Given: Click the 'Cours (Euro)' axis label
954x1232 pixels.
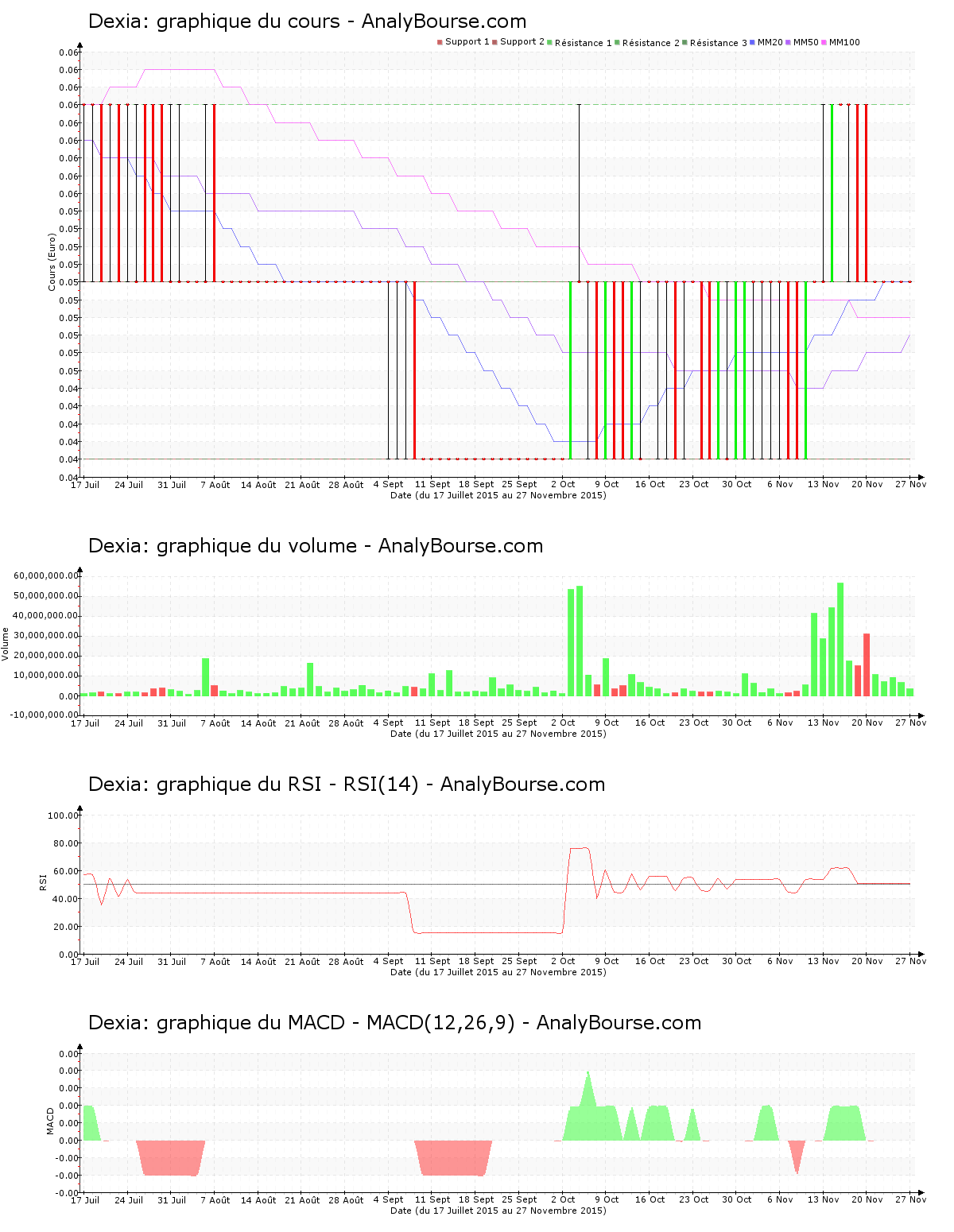Looking at the screenshot, I should pyautogui.click(x=52, y=262).
